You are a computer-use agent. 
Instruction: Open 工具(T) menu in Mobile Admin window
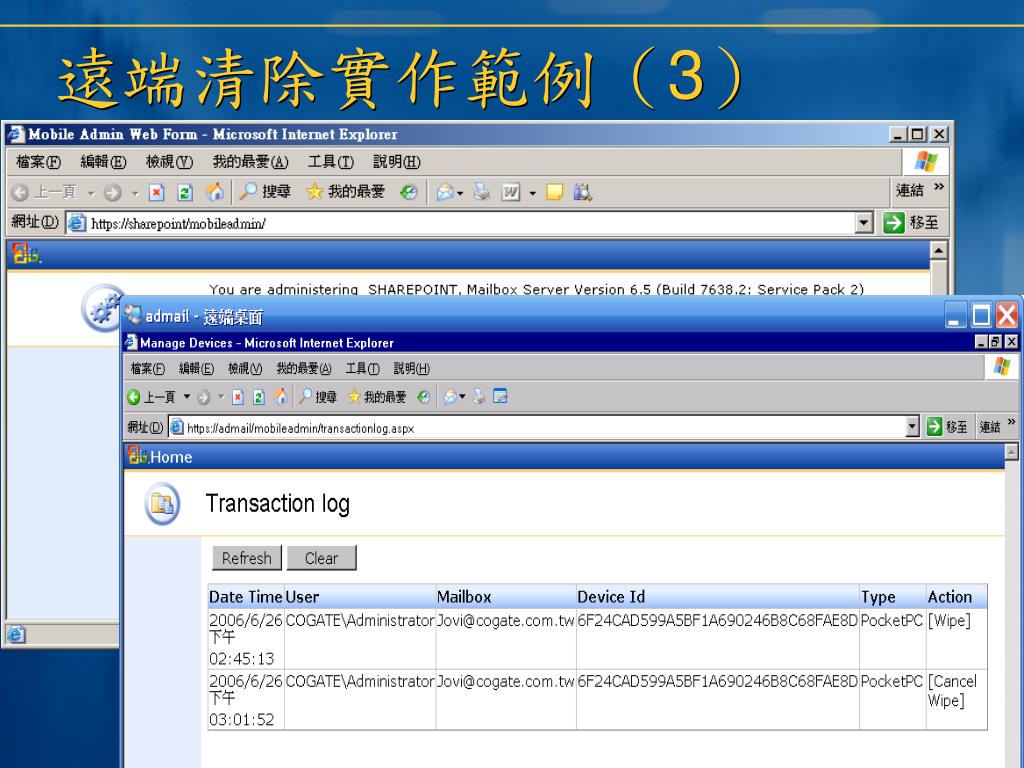pos(330,162)
